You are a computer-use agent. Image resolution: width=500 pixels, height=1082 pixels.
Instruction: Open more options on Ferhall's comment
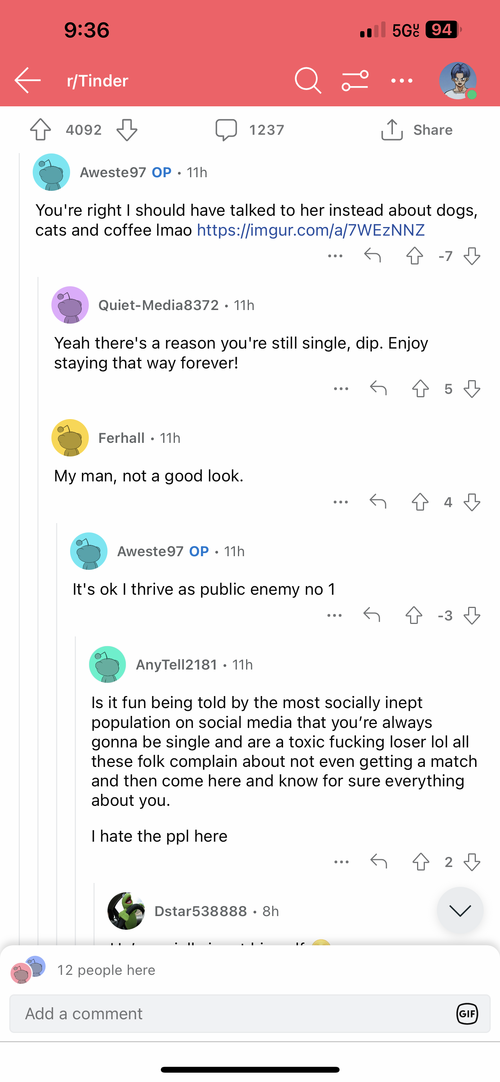[339, 502]
